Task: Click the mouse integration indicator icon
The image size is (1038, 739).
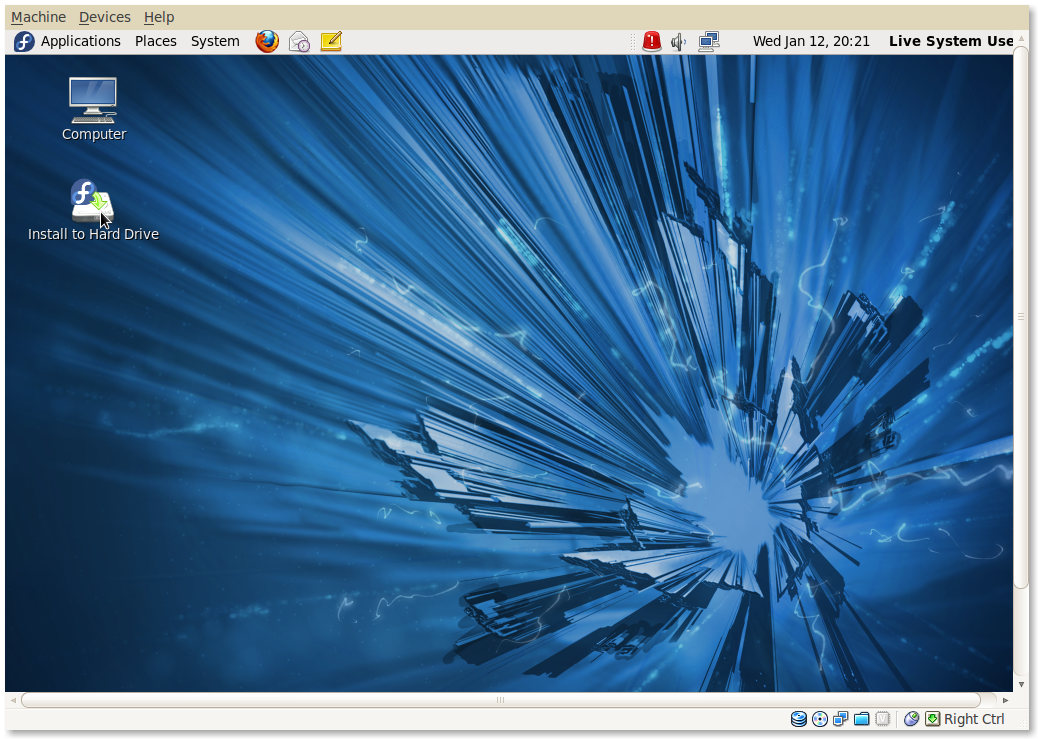Action: click(912, 719)
